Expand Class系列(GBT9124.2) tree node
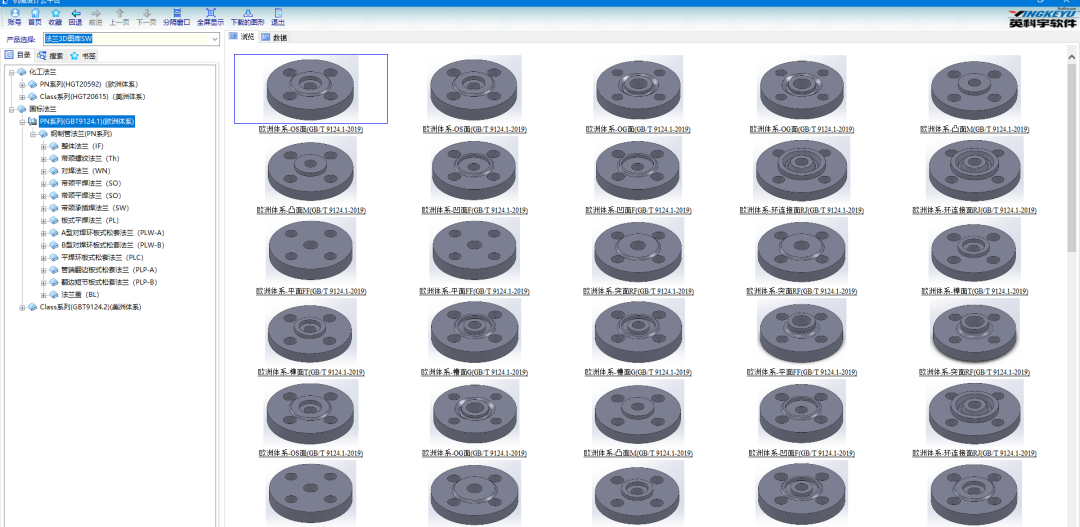The height and width of the screenshot is (527, 1080). [x=22, y=307]
